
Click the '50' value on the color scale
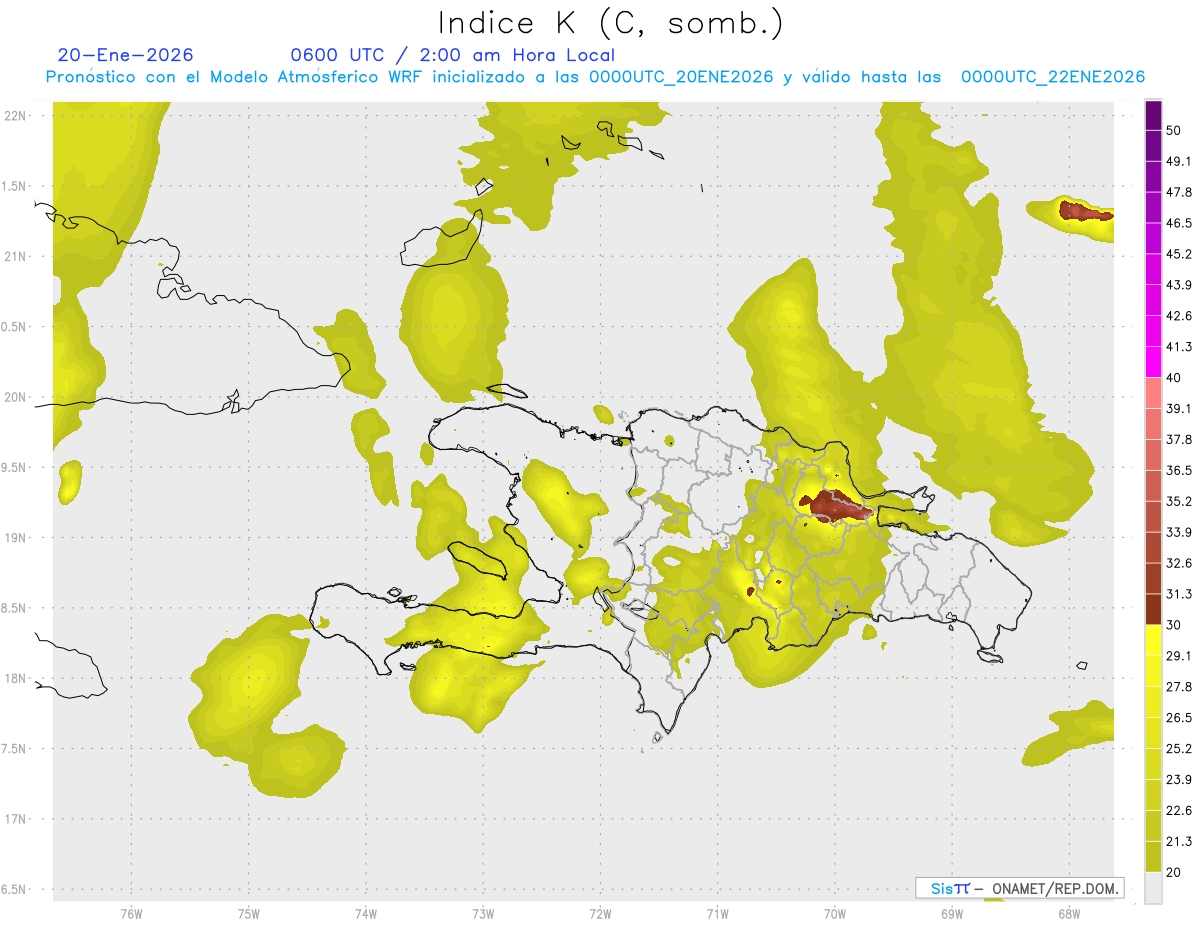[x=1174, y=130]
